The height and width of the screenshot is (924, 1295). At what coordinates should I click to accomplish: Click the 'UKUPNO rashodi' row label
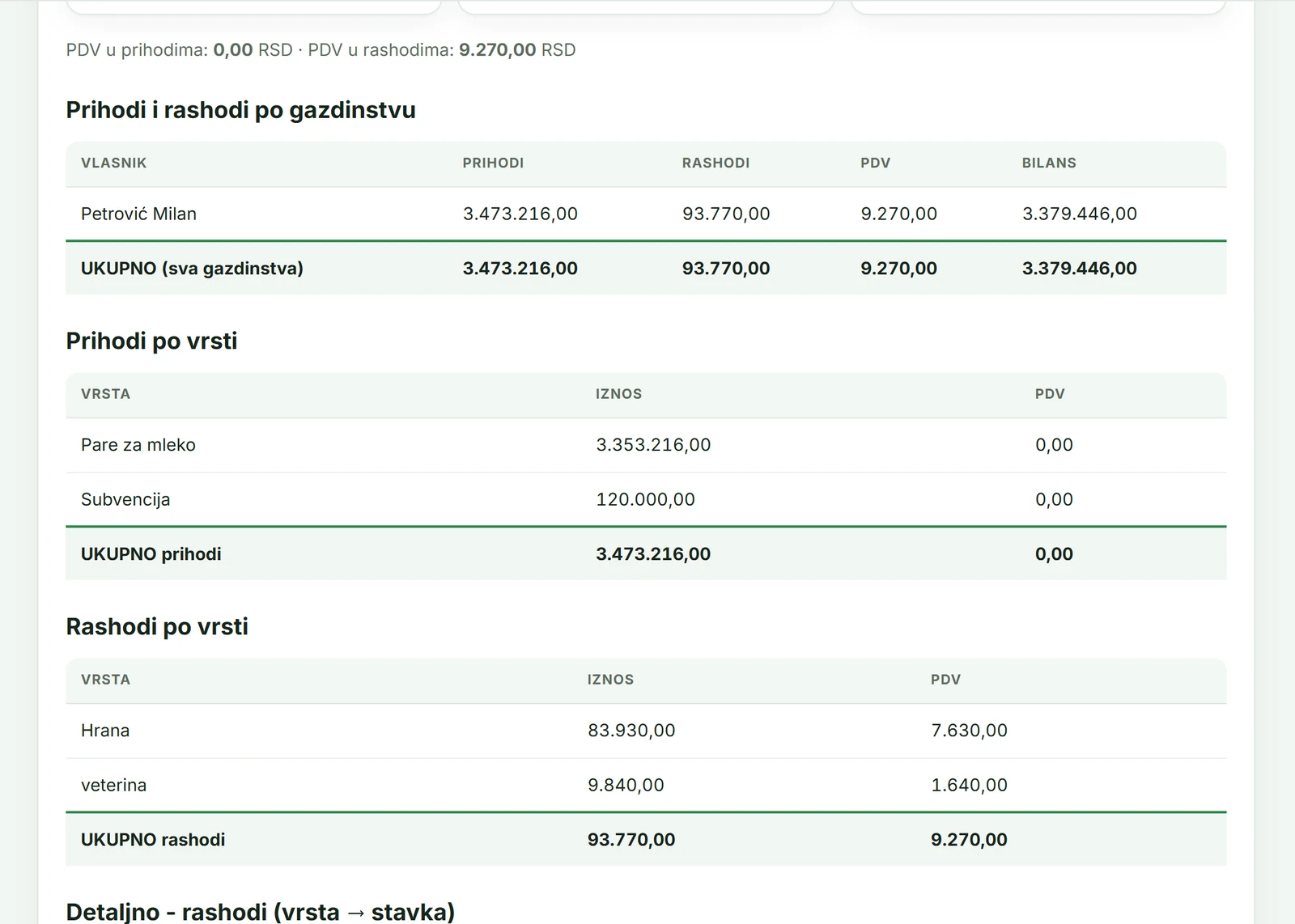(x=153, y=840)
